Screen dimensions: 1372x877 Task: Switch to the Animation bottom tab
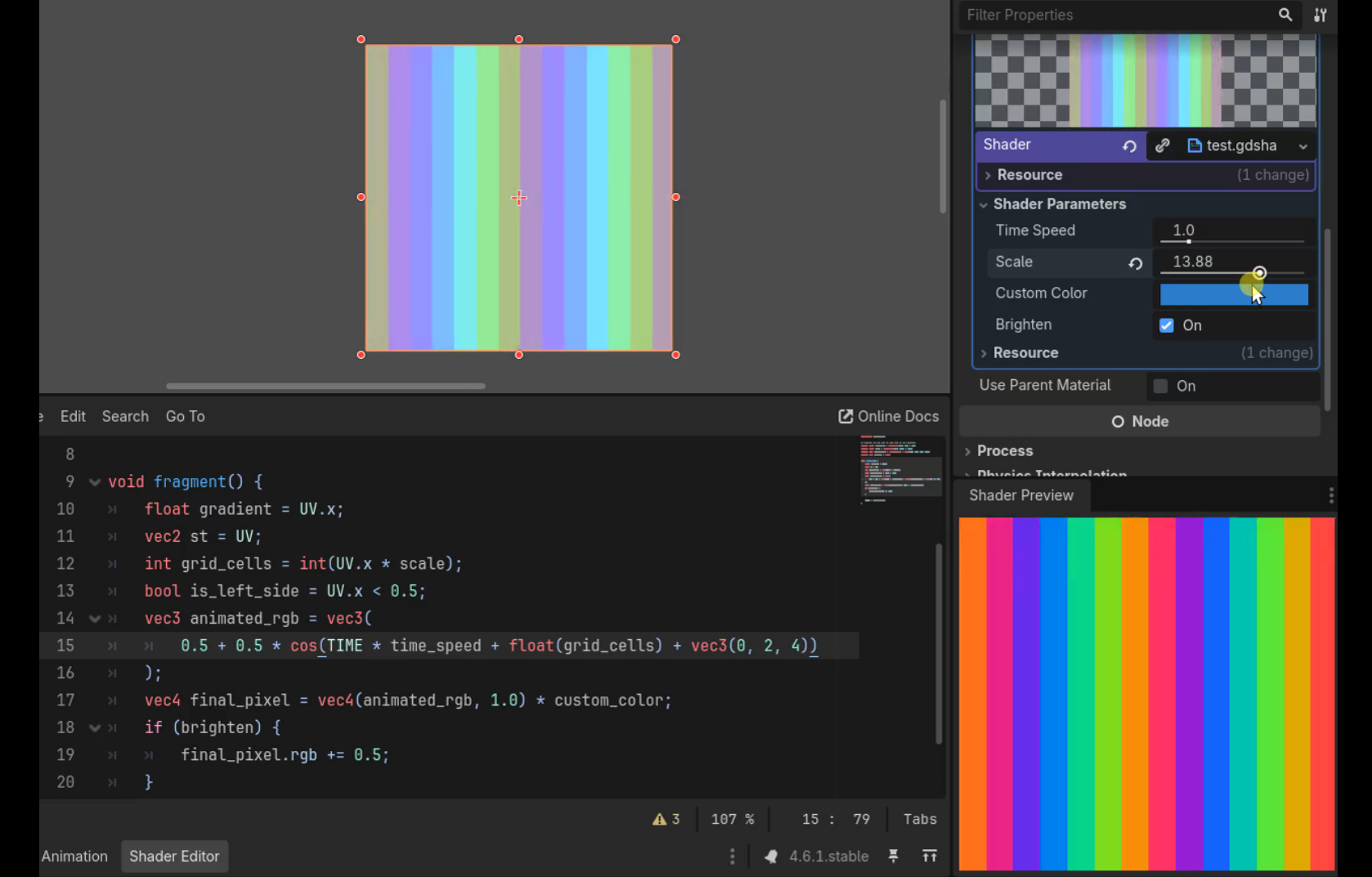coord(74,856)
